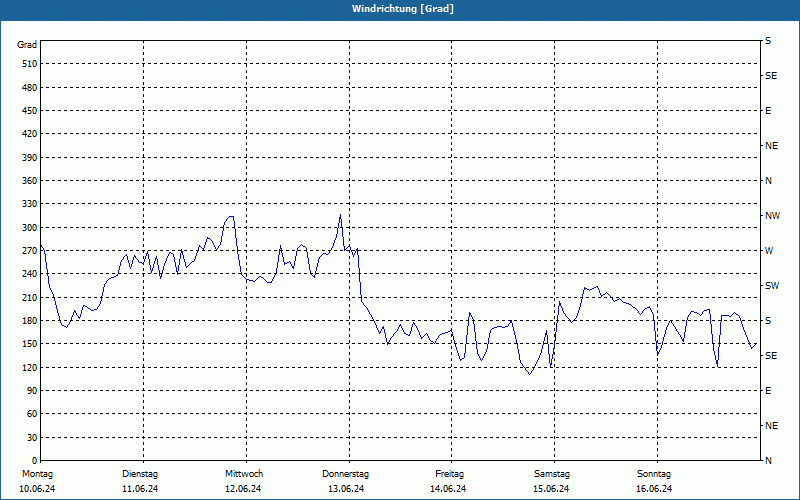
Task: Click the date label 13.06.24
Action: coord(346,489)
